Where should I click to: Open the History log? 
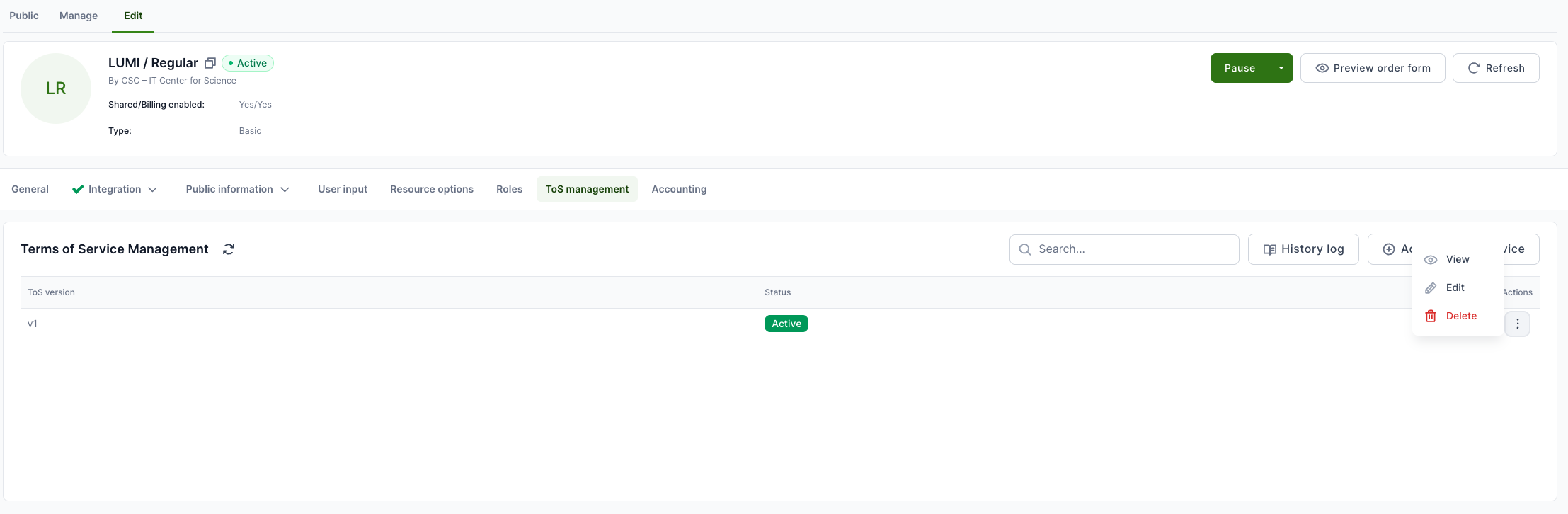point(1303,249)
